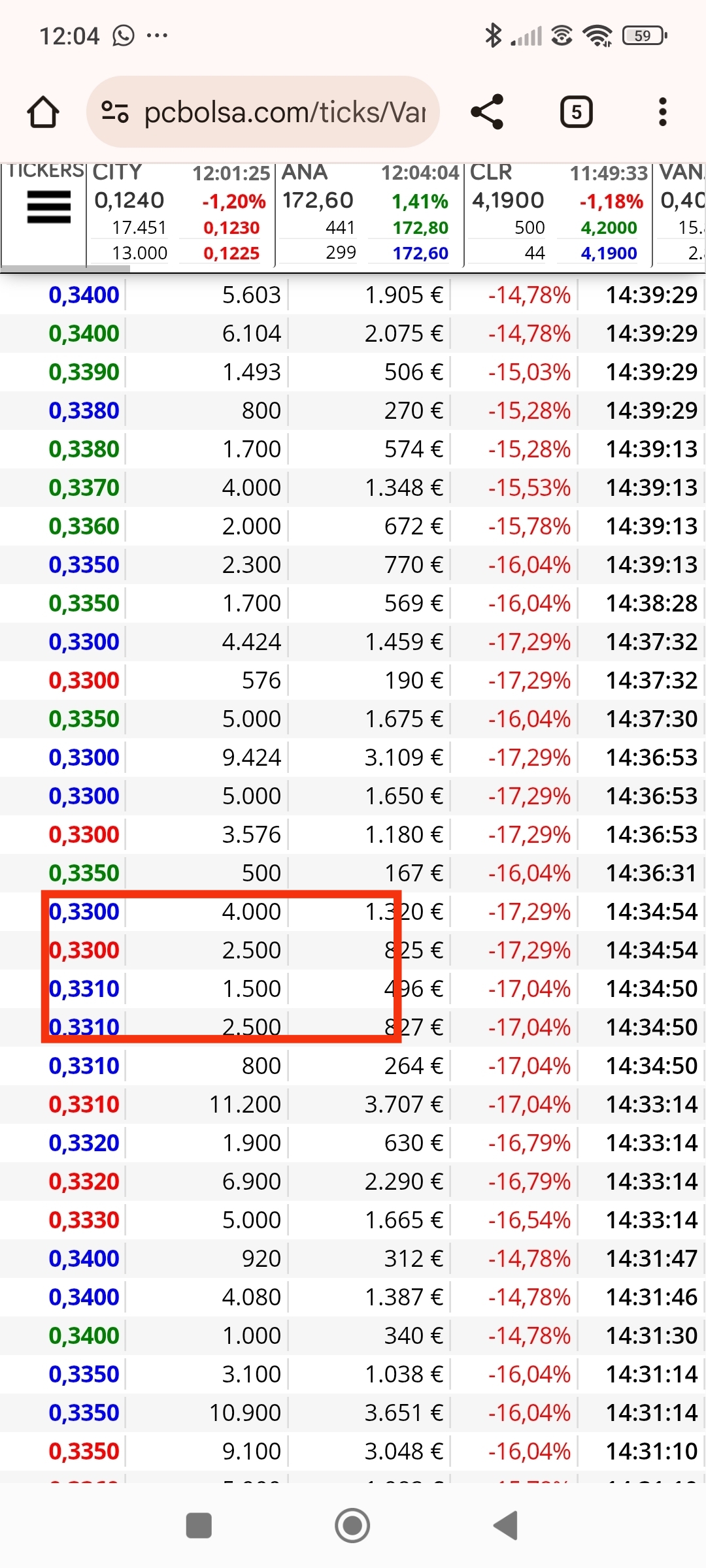This screenshot has height=1568, width=706.
Task: Click time 14:31:10 in tick table
Action: point(652,1451)
